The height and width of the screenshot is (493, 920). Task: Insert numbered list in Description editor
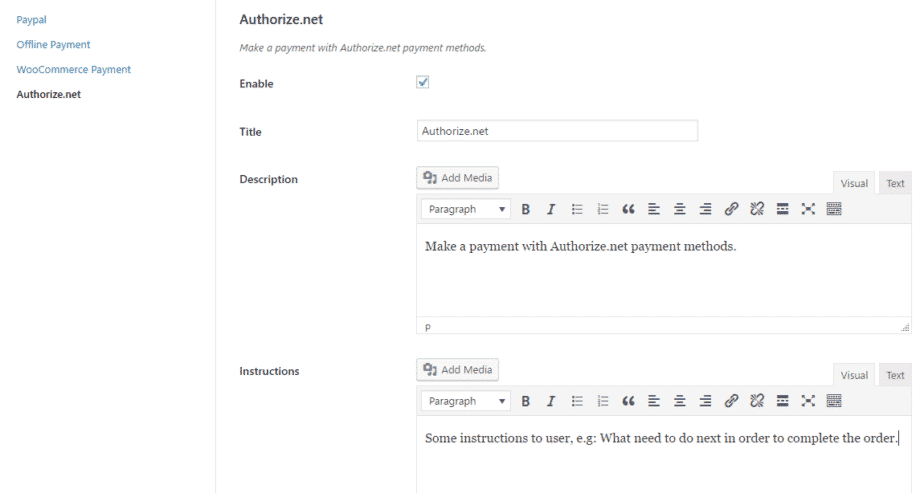point(603,209)
